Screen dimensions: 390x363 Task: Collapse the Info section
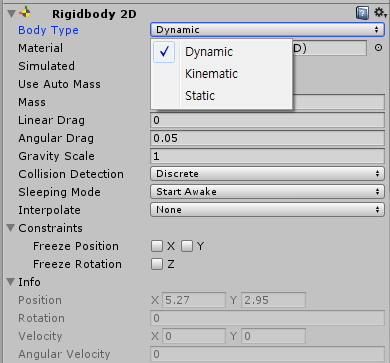point(11,282)
